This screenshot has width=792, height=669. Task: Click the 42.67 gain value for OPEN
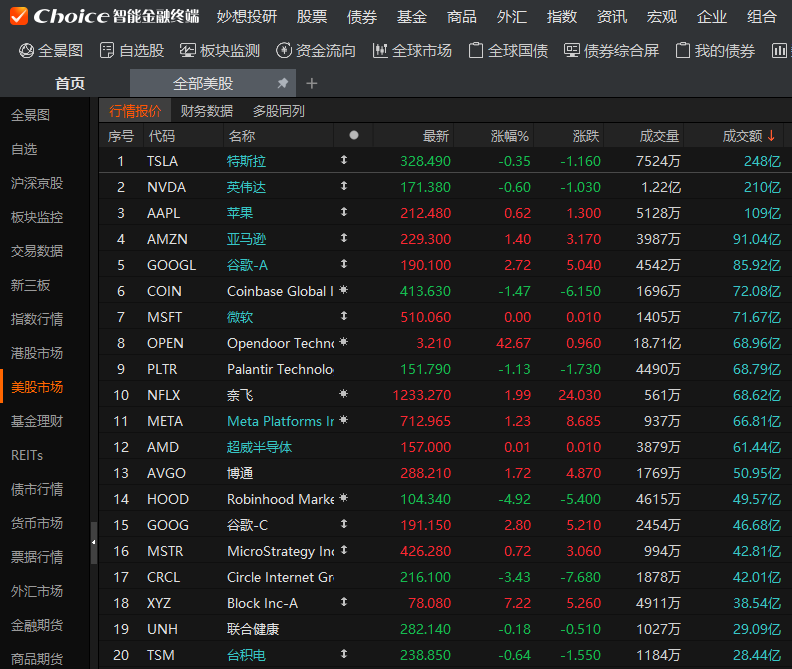coord(513,343)
